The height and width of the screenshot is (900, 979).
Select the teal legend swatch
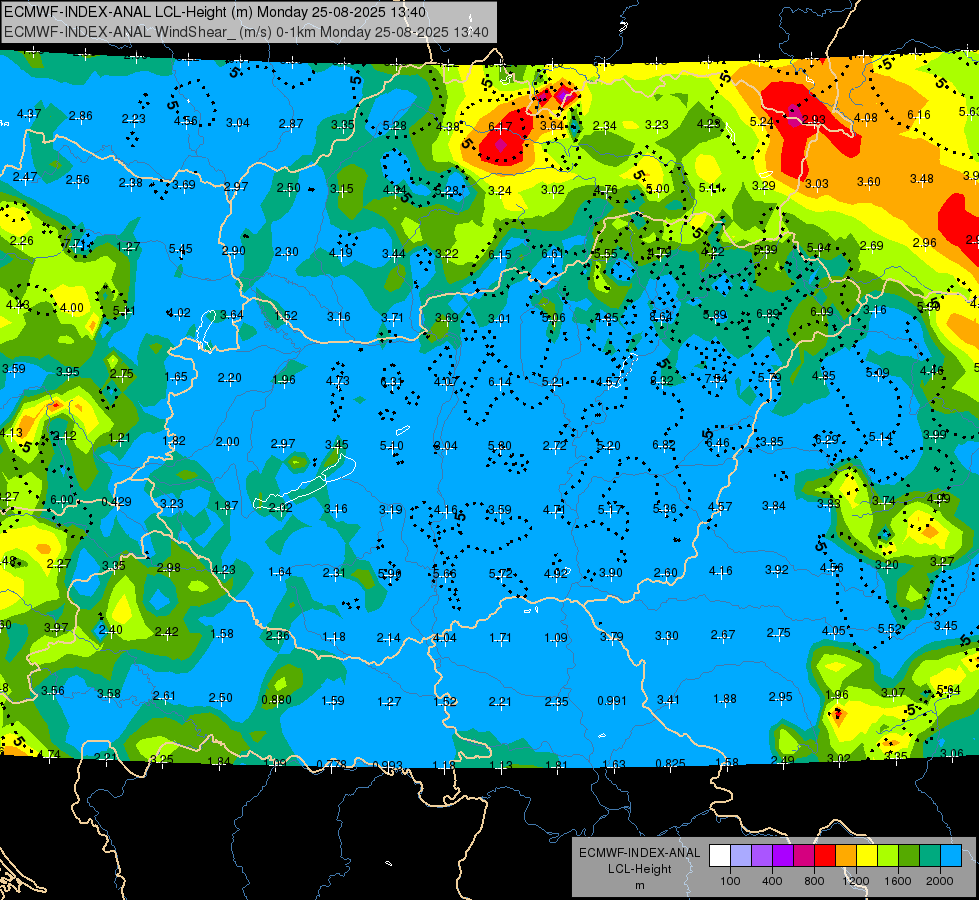click(x=930, y=856)
